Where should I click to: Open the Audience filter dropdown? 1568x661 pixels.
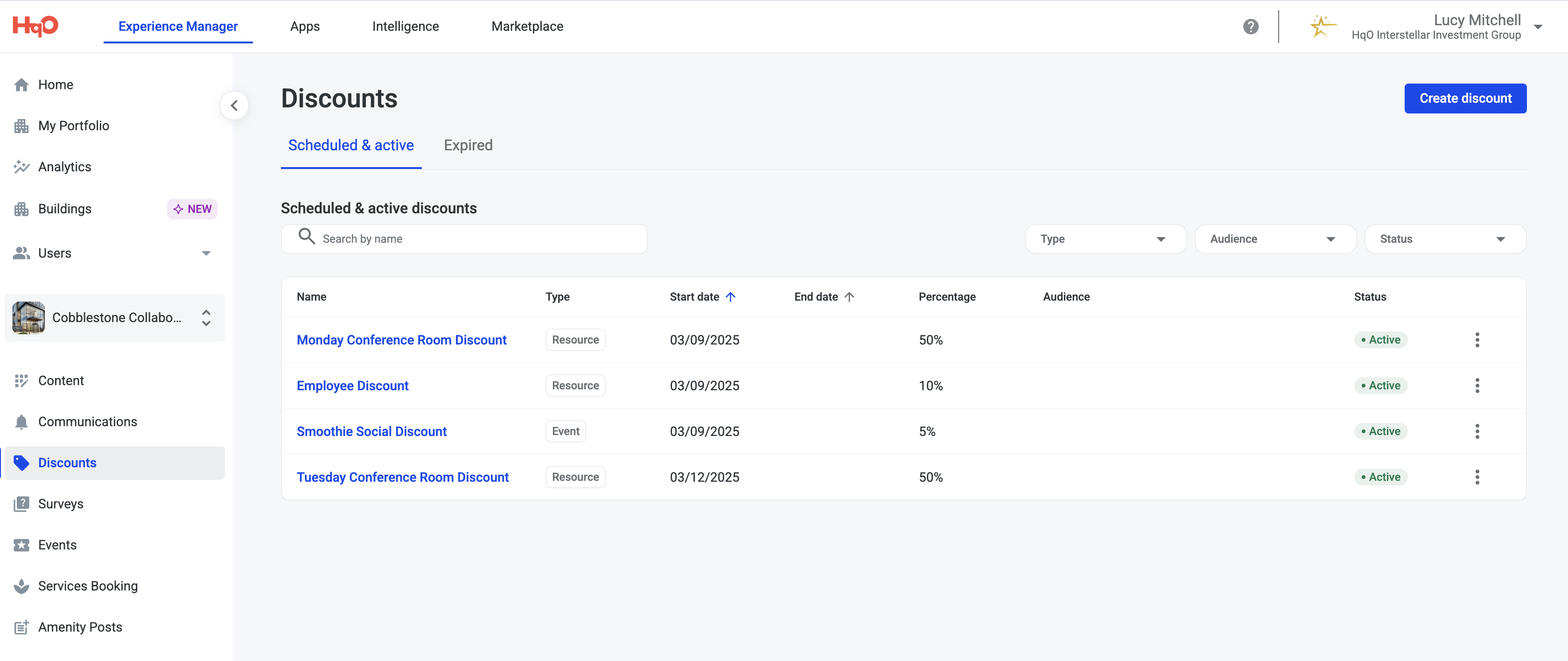click(x=1274, y=239)
